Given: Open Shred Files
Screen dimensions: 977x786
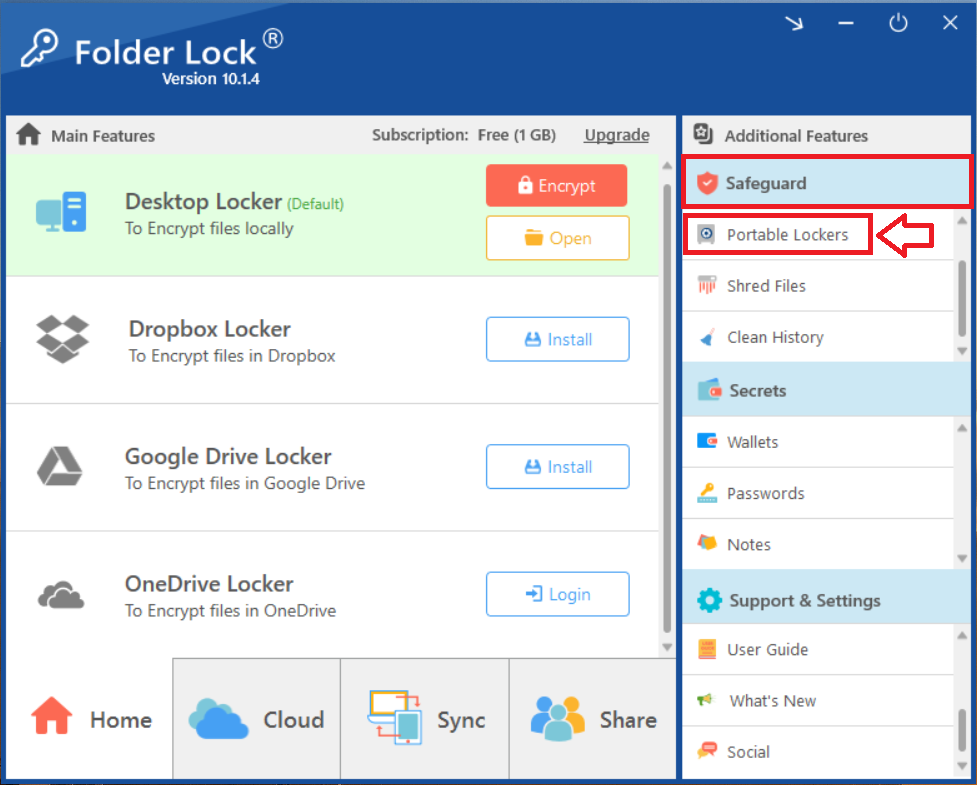Looking at the screenshot, I should (x=818, y=285).
